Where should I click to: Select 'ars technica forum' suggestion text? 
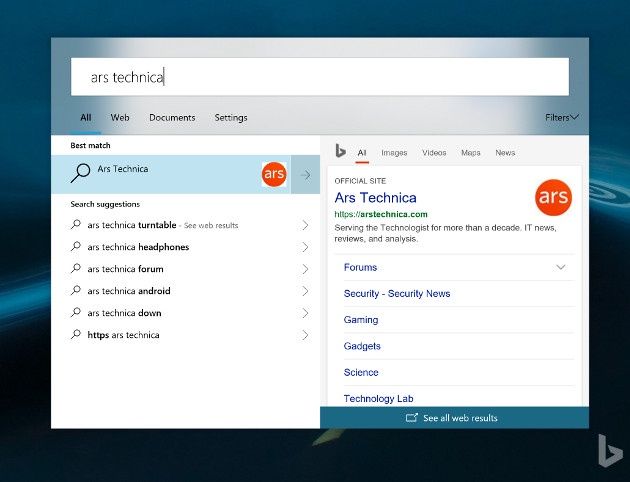click(125, 269)
